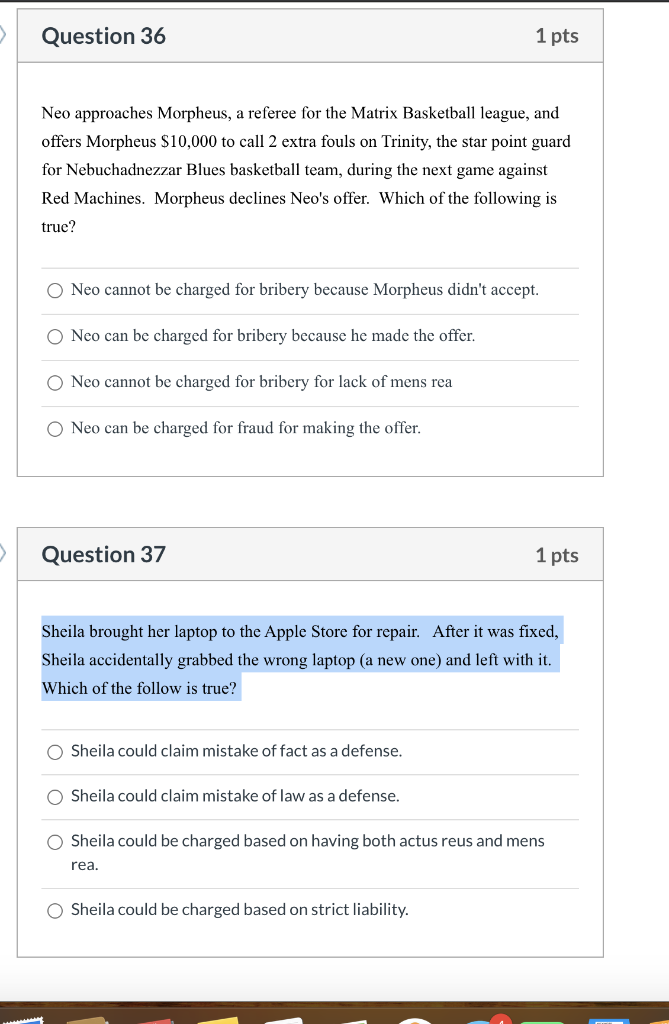
Task: Select 'Sheila could claim mistake of fact as a defense'
Action: (55, 752)
